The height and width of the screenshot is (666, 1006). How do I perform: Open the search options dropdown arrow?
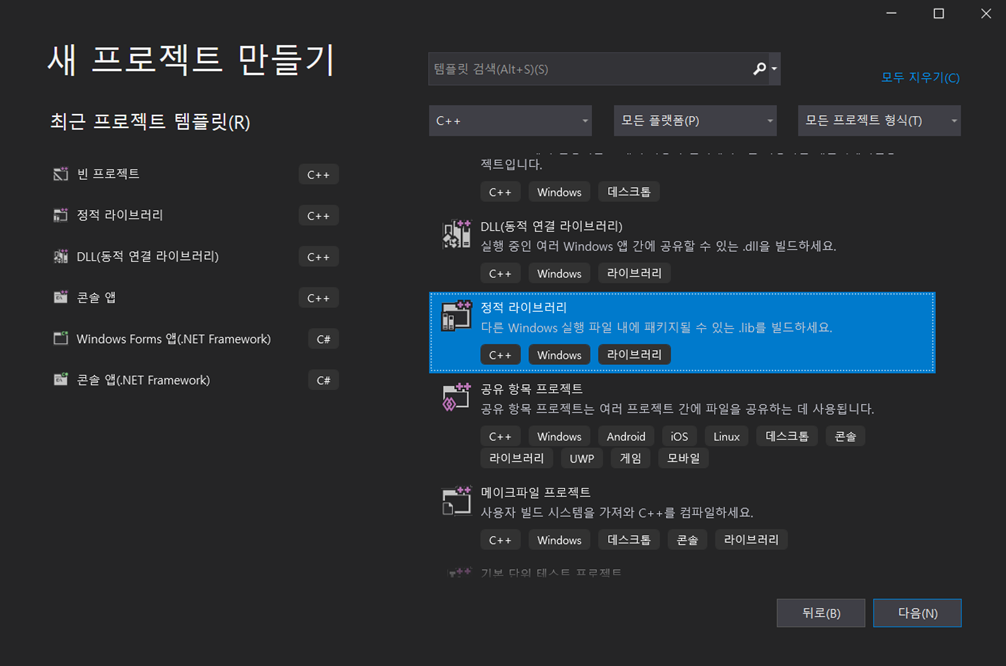coord(774,69)
